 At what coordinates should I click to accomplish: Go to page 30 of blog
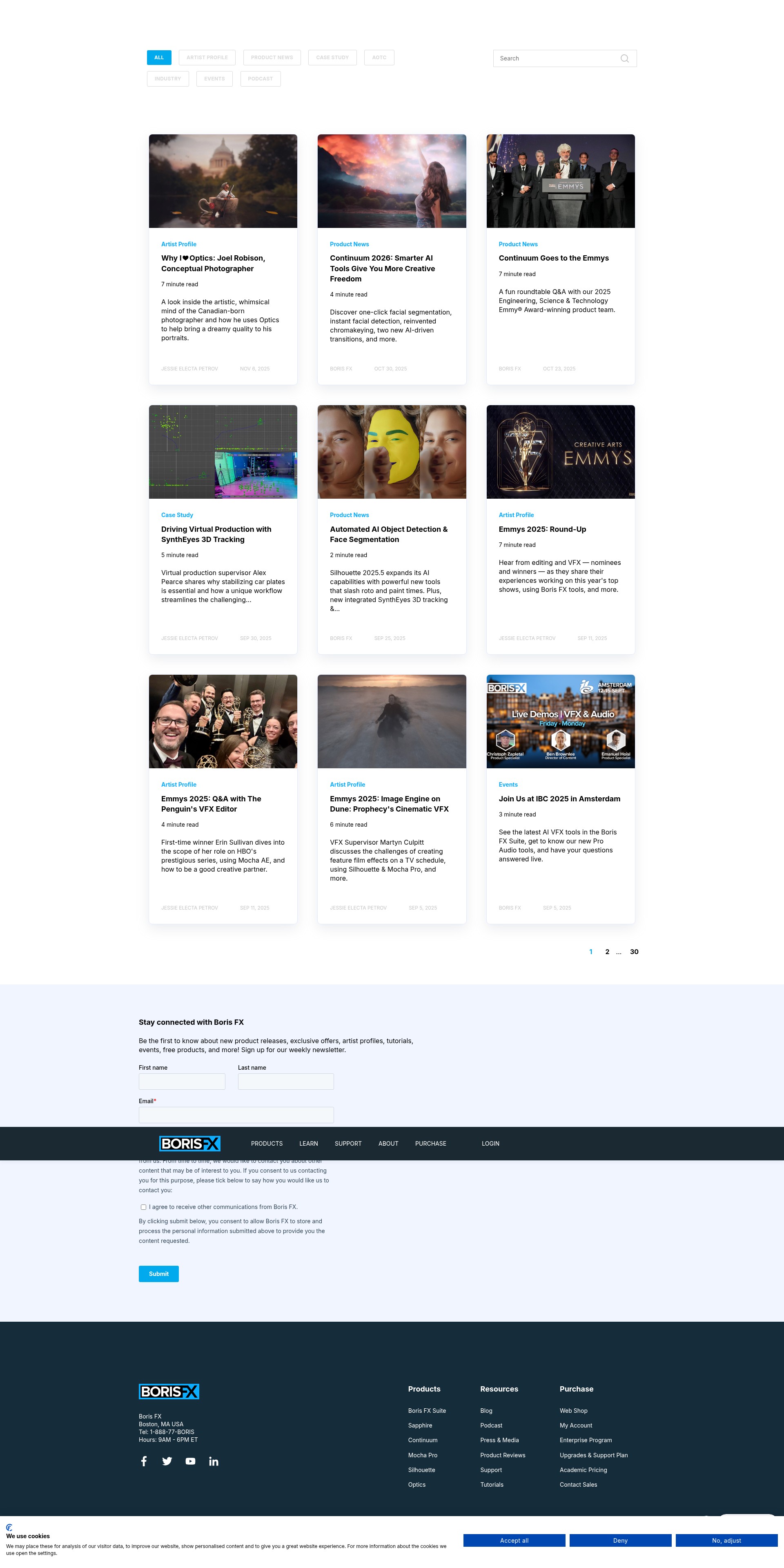634,952
